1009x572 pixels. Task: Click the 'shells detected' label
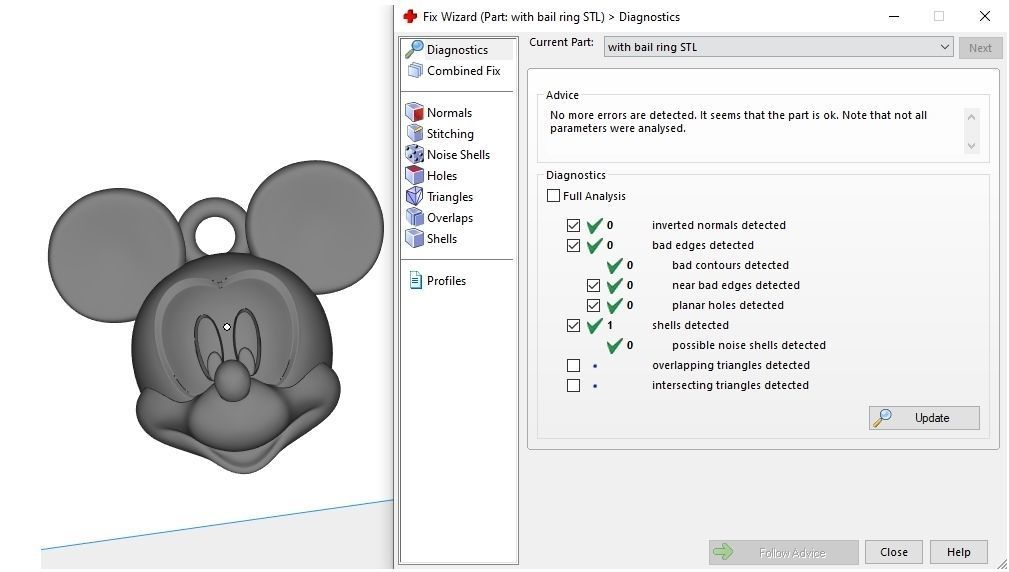pyautogui.click(x=690, y=325)
